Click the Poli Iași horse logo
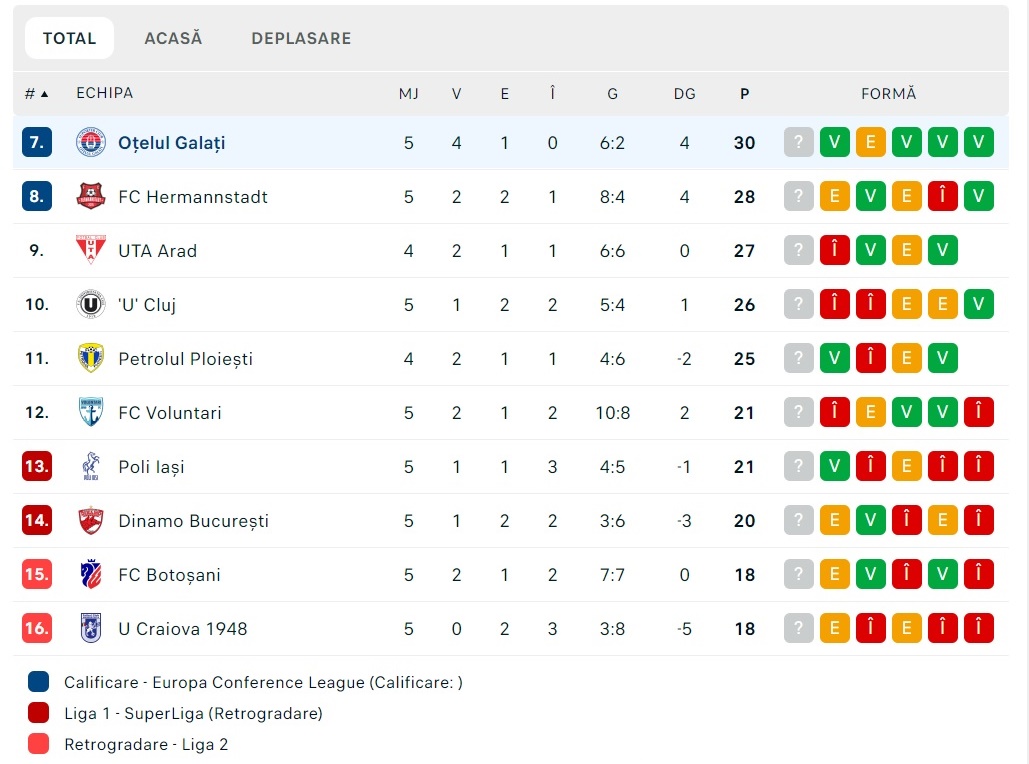 click(91, 466)
